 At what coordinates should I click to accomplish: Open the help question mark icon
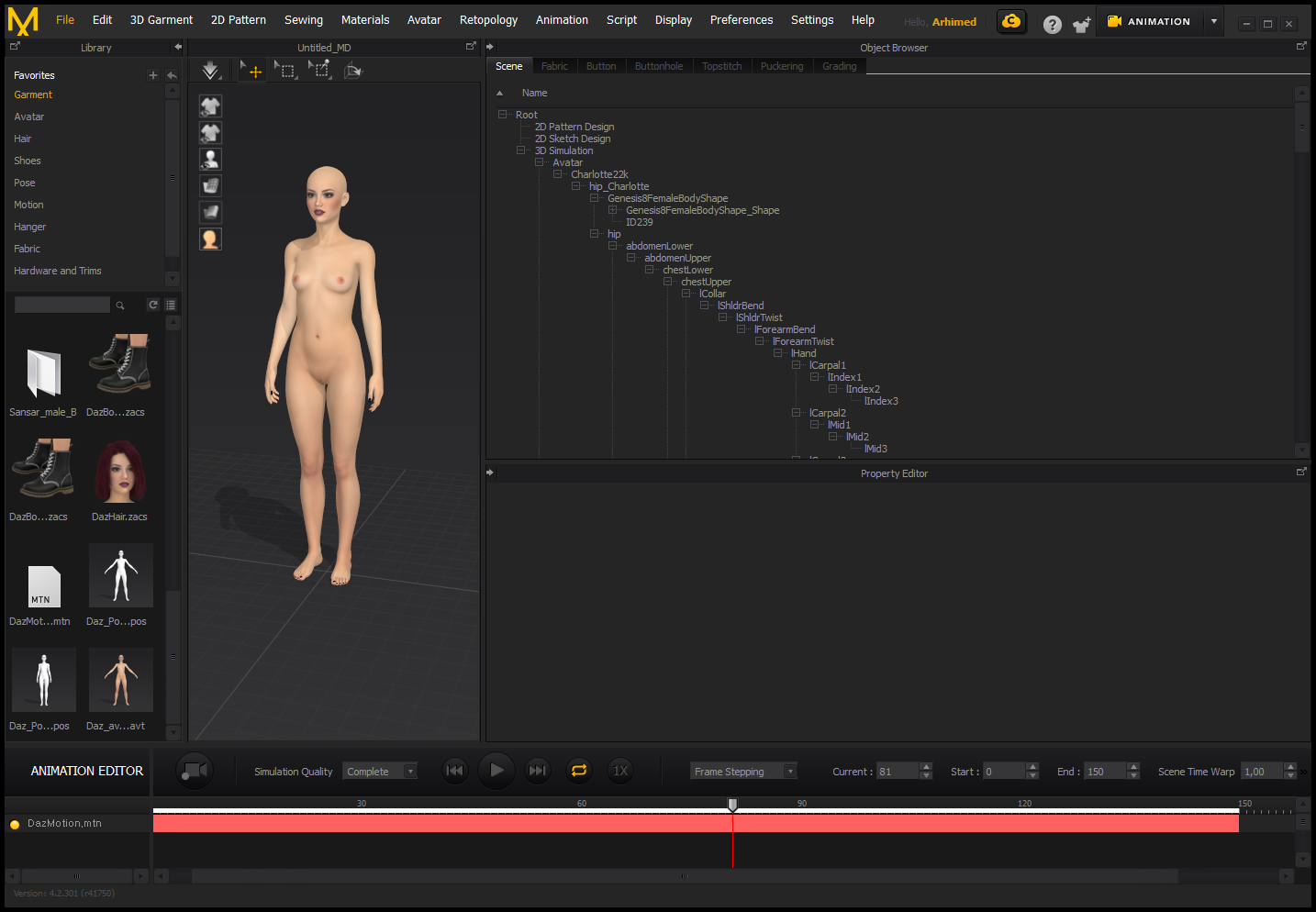(1053, 25)
